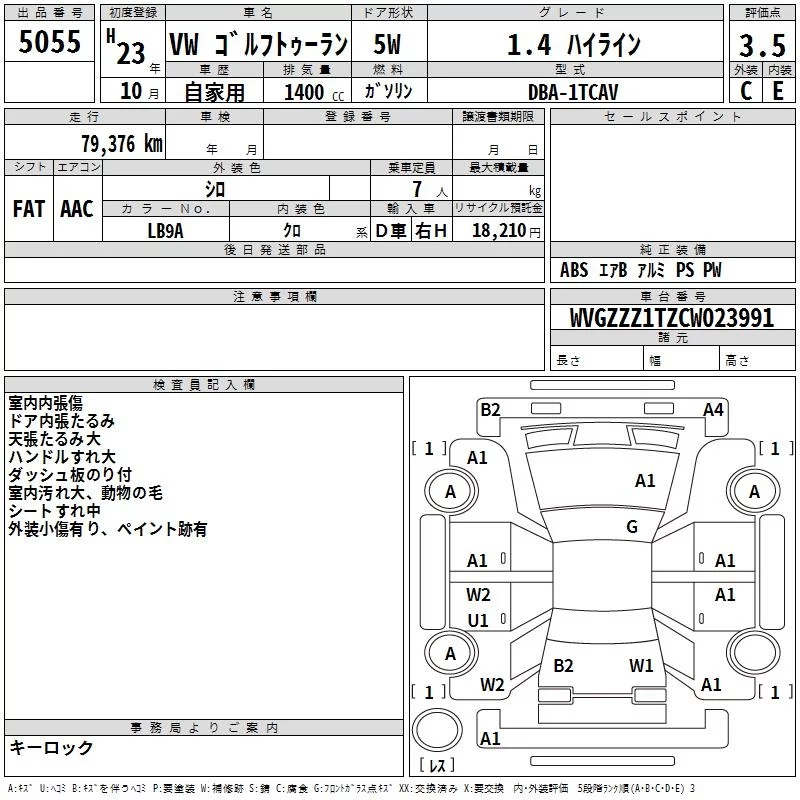
Task: Select the vehicle history value 自家用
Action: coord(214,92)
